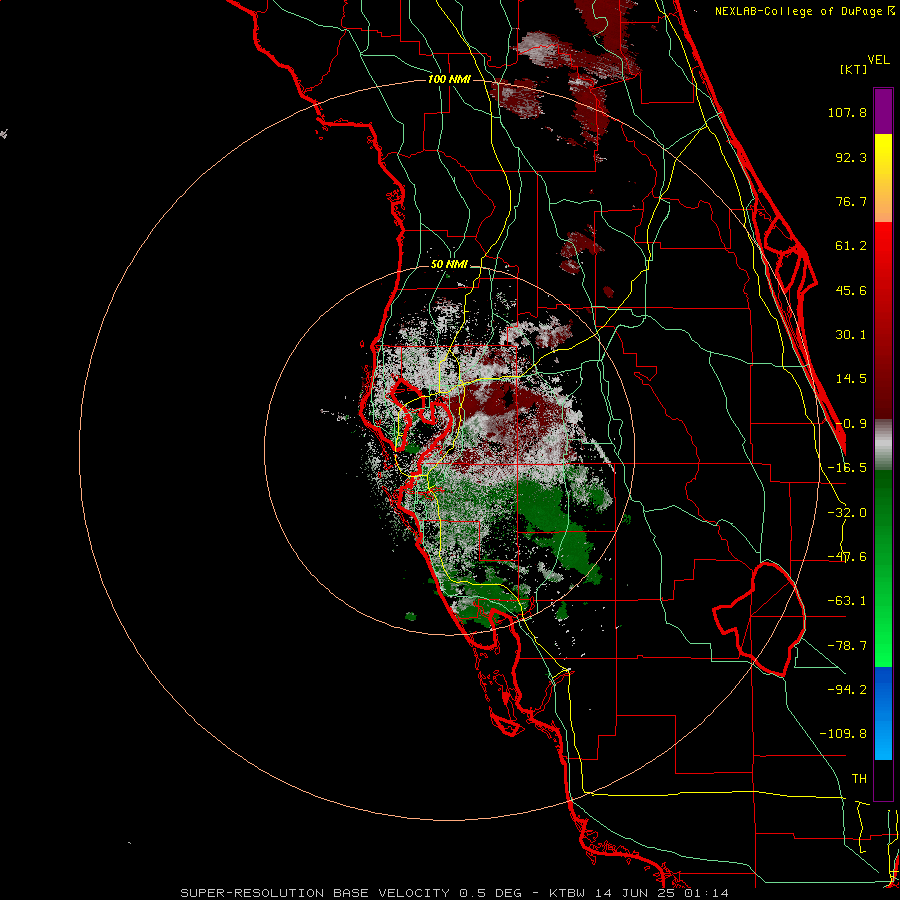The height and width of the screenshot is (900, 900).
Task: Select the 61.2 scale value
Action: click(x=851, y=246)
